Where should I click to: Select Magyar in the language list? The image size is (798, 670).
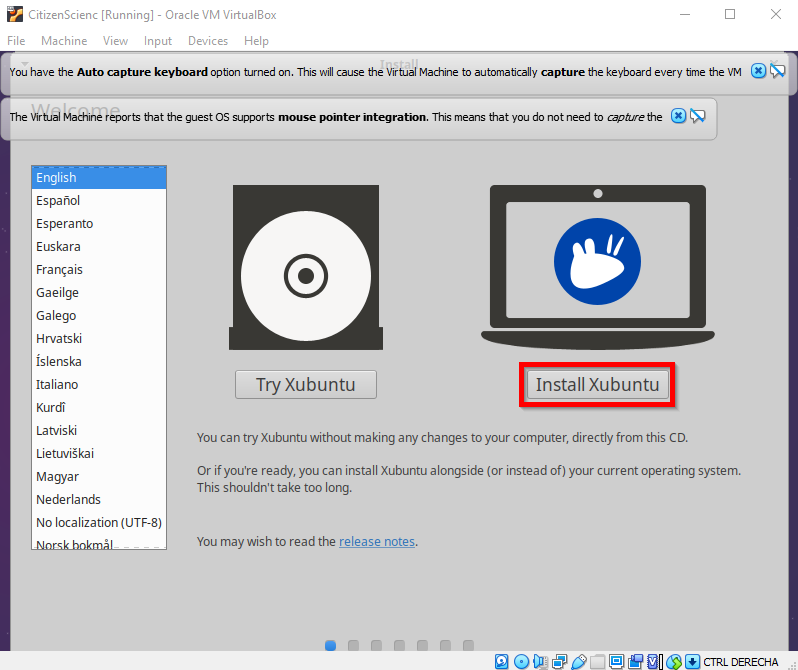(x=99, y=477)
